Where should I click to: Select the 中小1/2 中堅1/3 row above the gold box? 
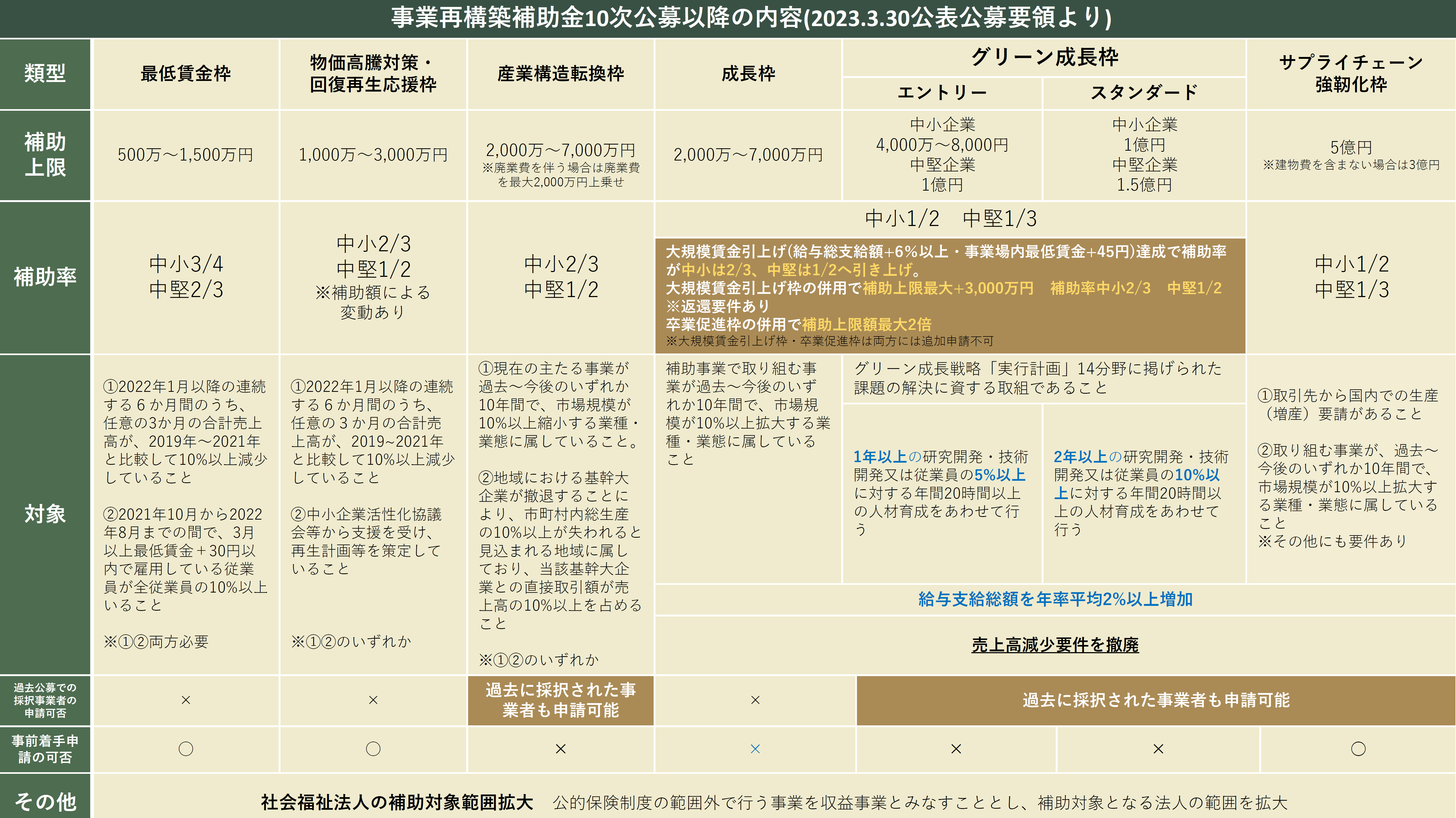951,219
